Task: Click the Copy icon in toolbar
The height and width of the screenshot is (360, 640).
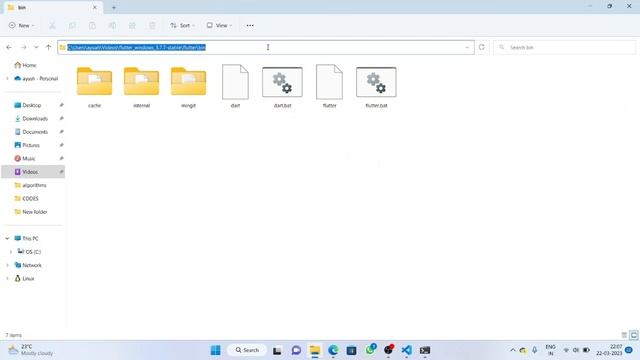Action: 72,25
